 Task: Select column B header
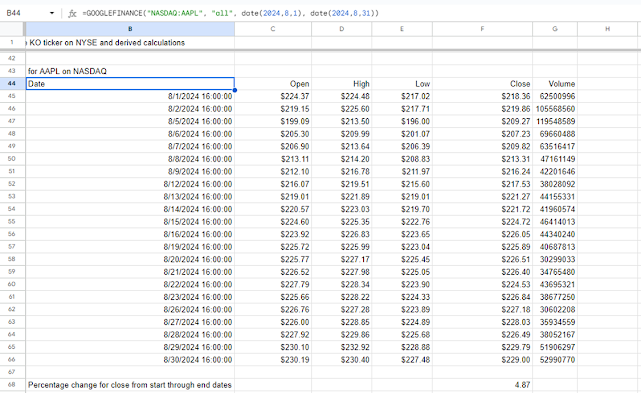pos(130,29)
